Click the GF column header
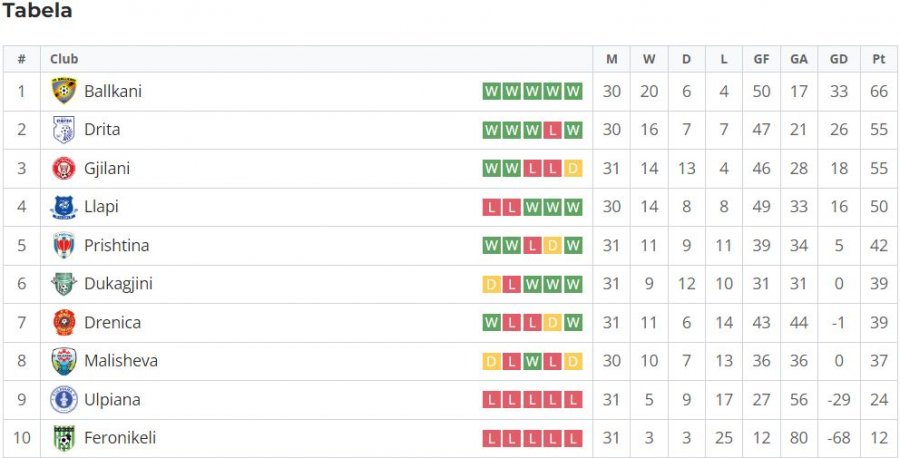 761,59
